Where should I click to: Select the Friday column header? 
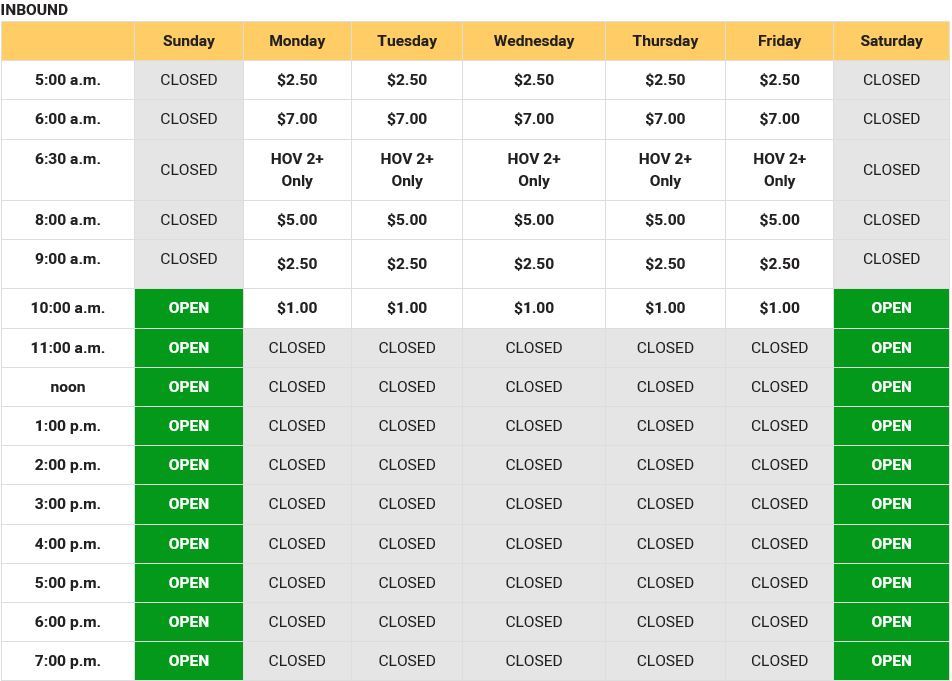point(779,41)
